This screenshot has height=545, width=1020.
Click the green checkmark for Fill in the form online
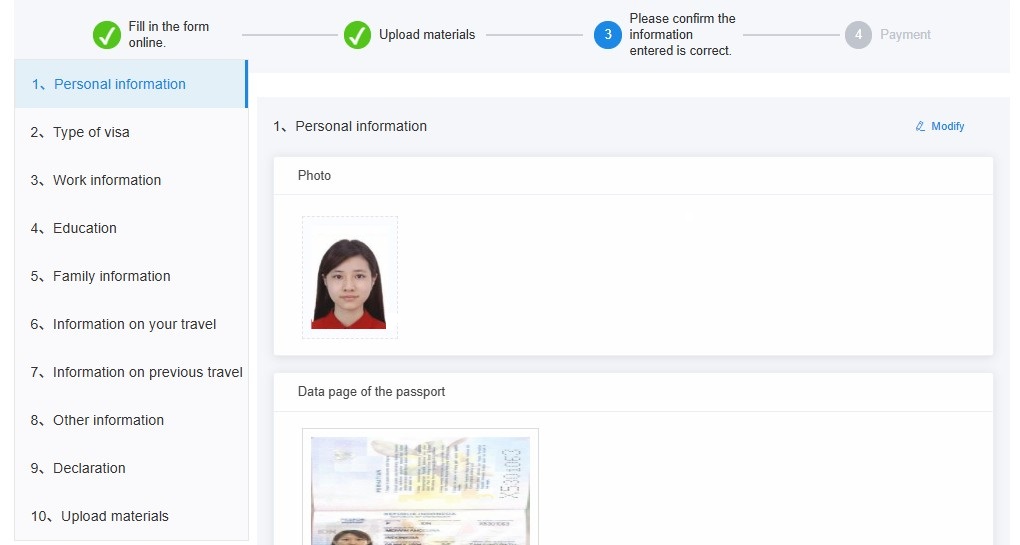(x=107, y=35)
